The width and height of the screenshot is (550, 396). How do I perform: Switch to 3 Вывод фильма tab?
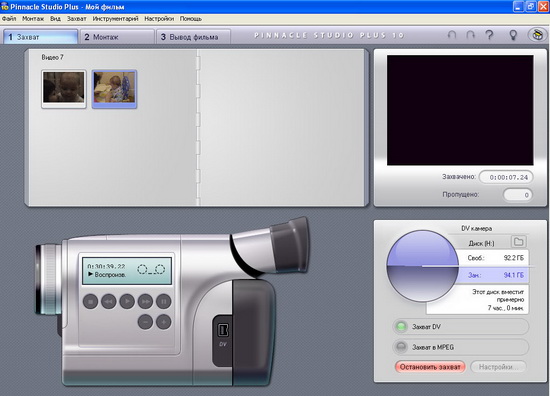[x=194, y=37]
